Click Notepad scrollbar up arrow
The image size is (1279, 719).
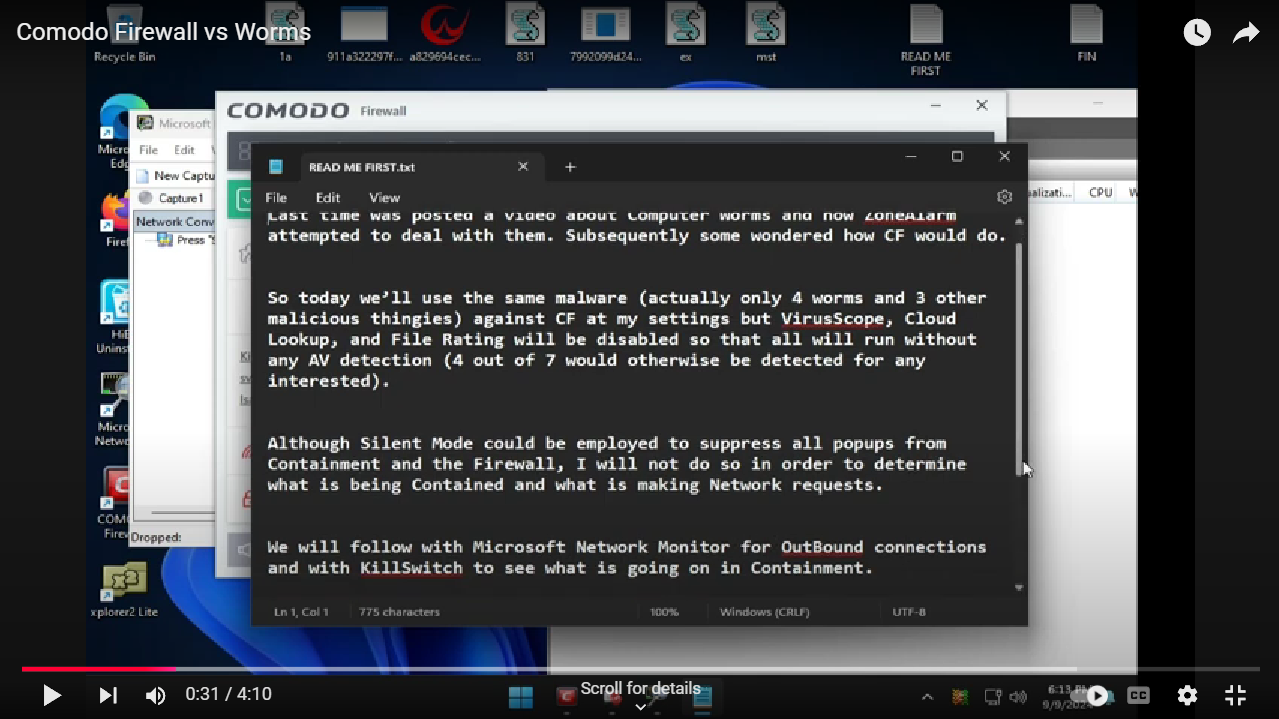1019,221
